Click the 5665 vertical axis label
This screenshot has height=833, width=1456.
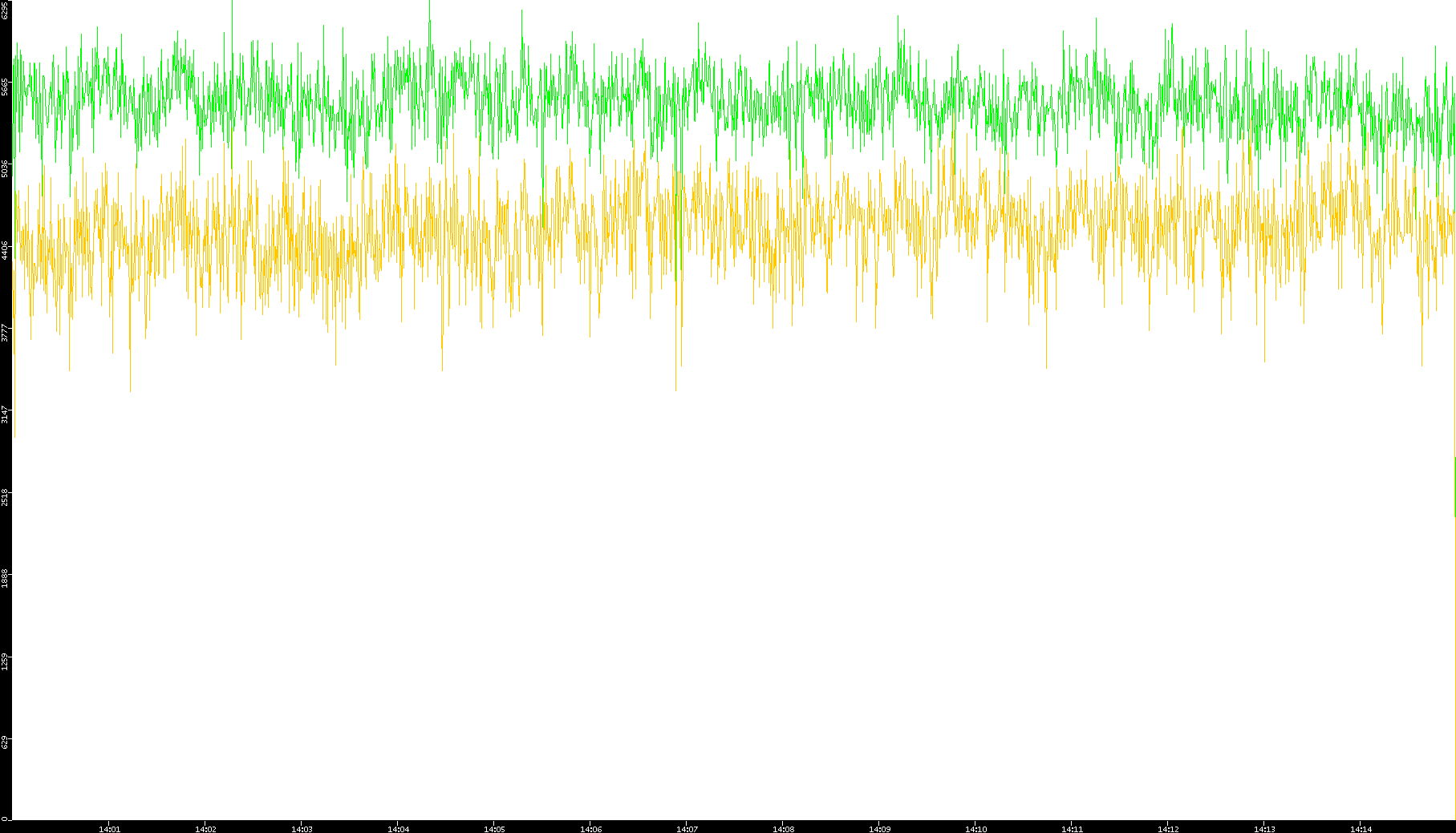(6, 87)
